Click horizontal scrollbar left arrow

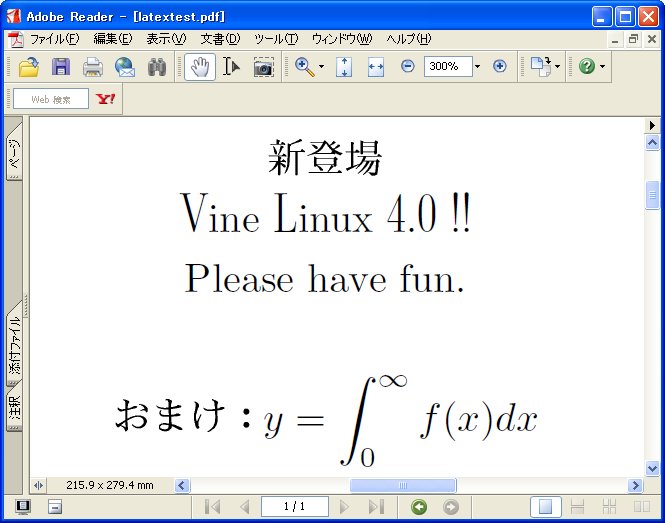pyautogui.click(x=182, y=485)
